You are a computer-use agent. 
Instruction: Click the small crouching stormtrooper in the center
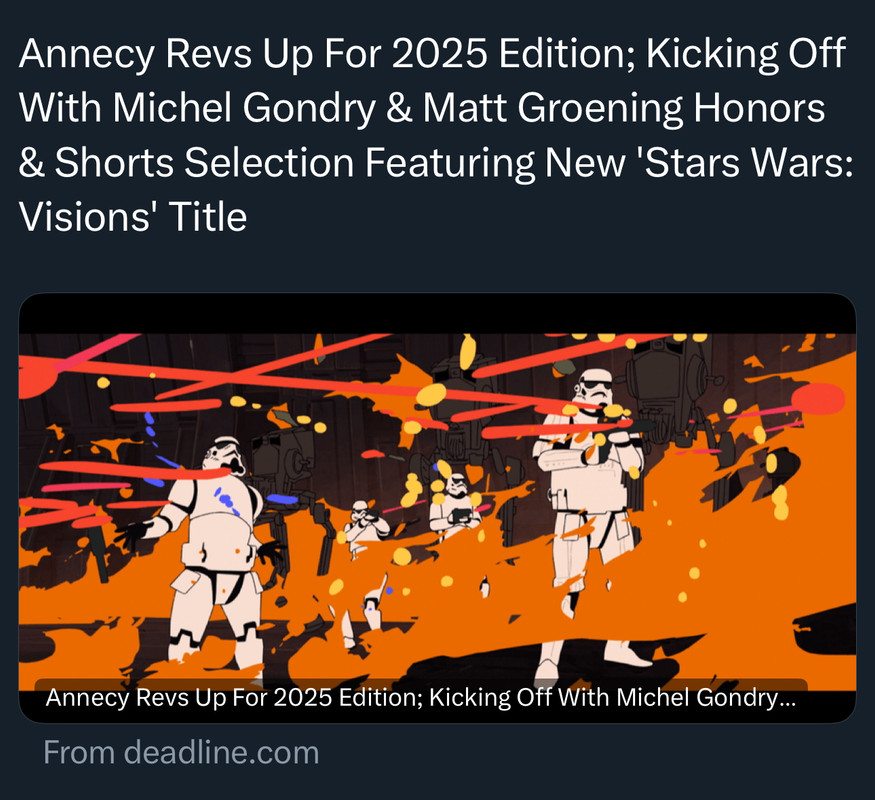click(x=364, y=527)
